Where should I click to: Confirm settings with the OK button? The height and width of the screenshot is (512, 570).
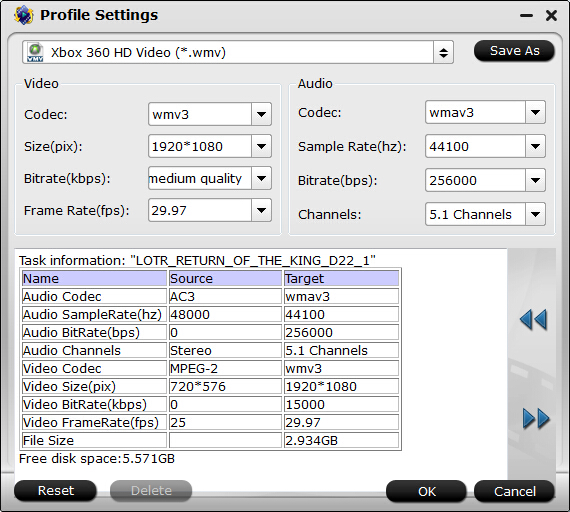point(426,491)
